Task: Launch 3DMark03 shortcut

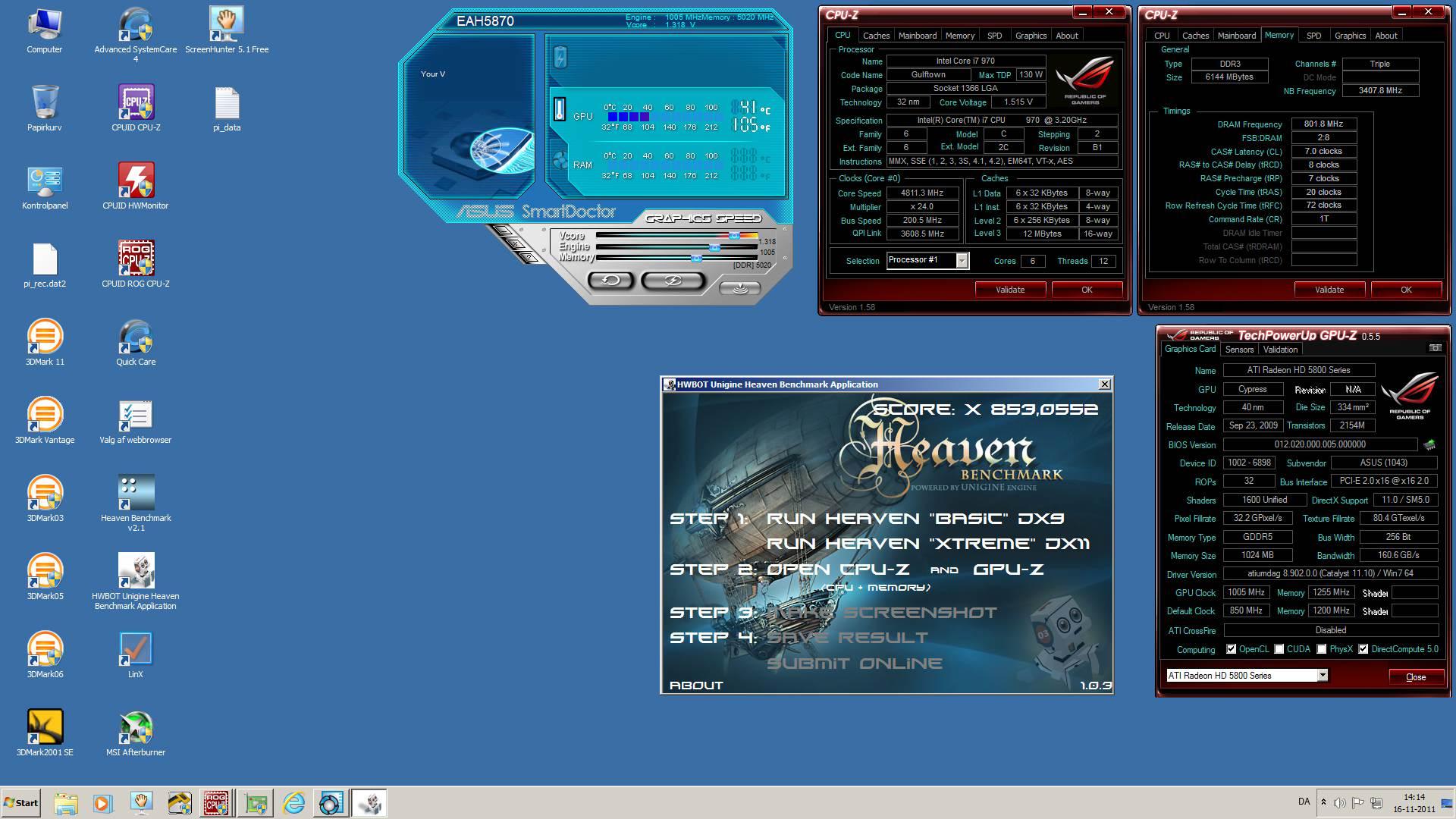Action: (x=45, y=500)
